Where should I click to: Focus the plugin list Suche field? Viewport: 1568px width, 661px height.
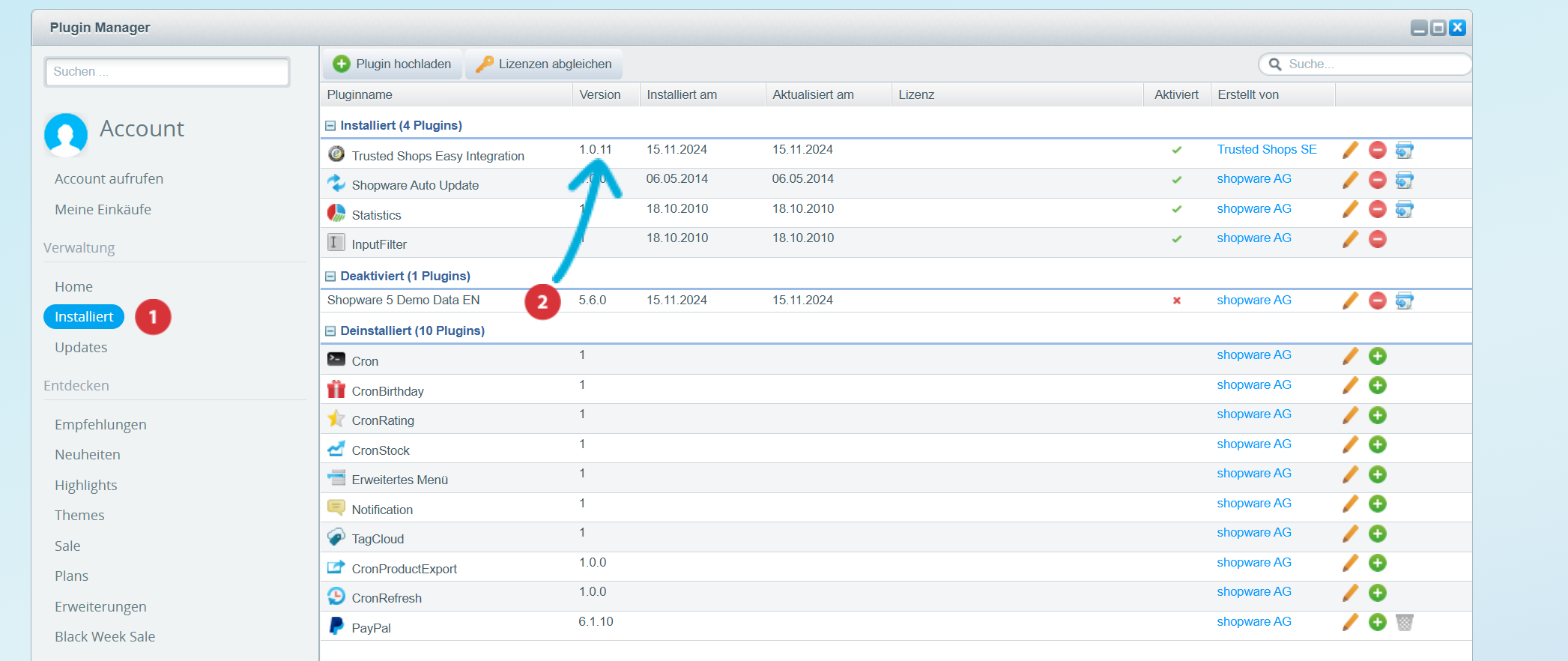1366,64
